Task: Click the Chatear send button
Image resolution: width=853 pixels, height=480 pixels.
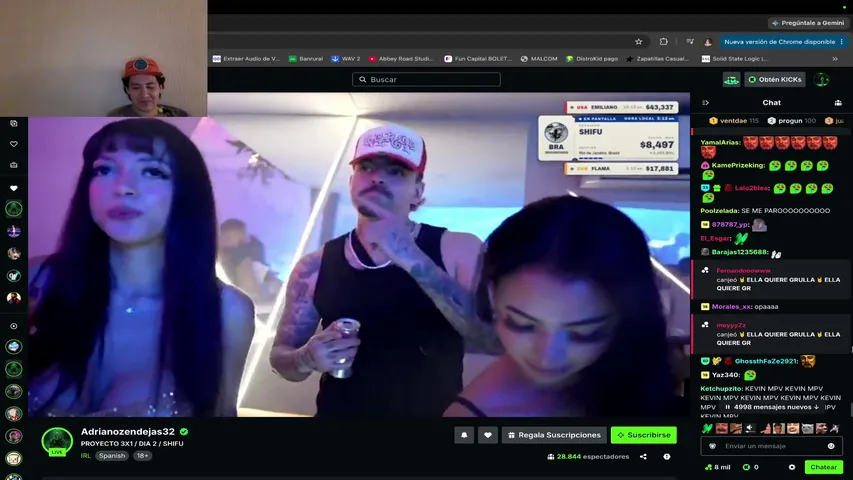Action: [823, 467]
